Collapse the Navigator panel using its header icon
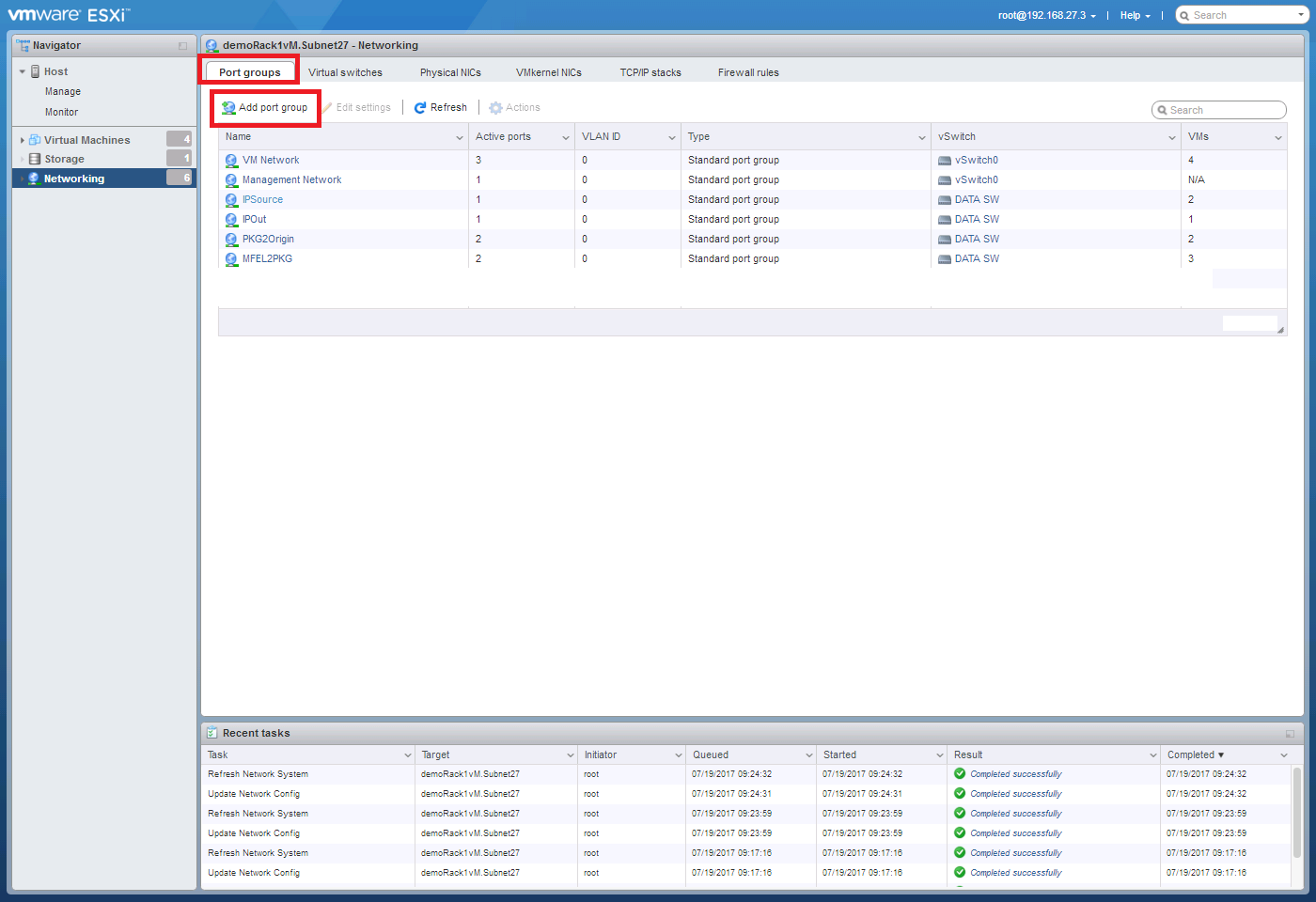 (x=182, y=46)
